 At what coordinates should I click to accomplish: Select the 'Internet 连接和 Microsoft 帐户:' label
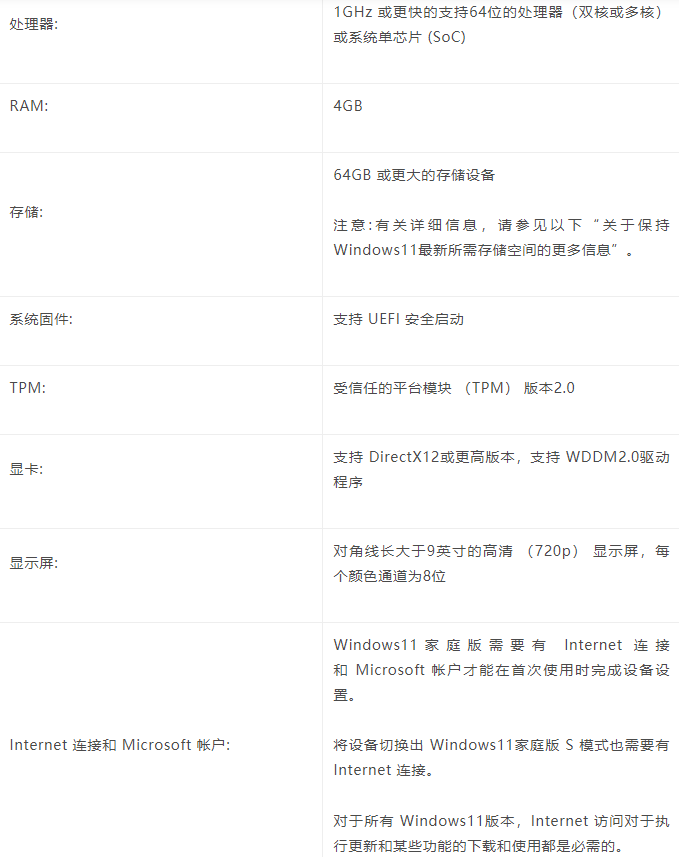point(120,745)
